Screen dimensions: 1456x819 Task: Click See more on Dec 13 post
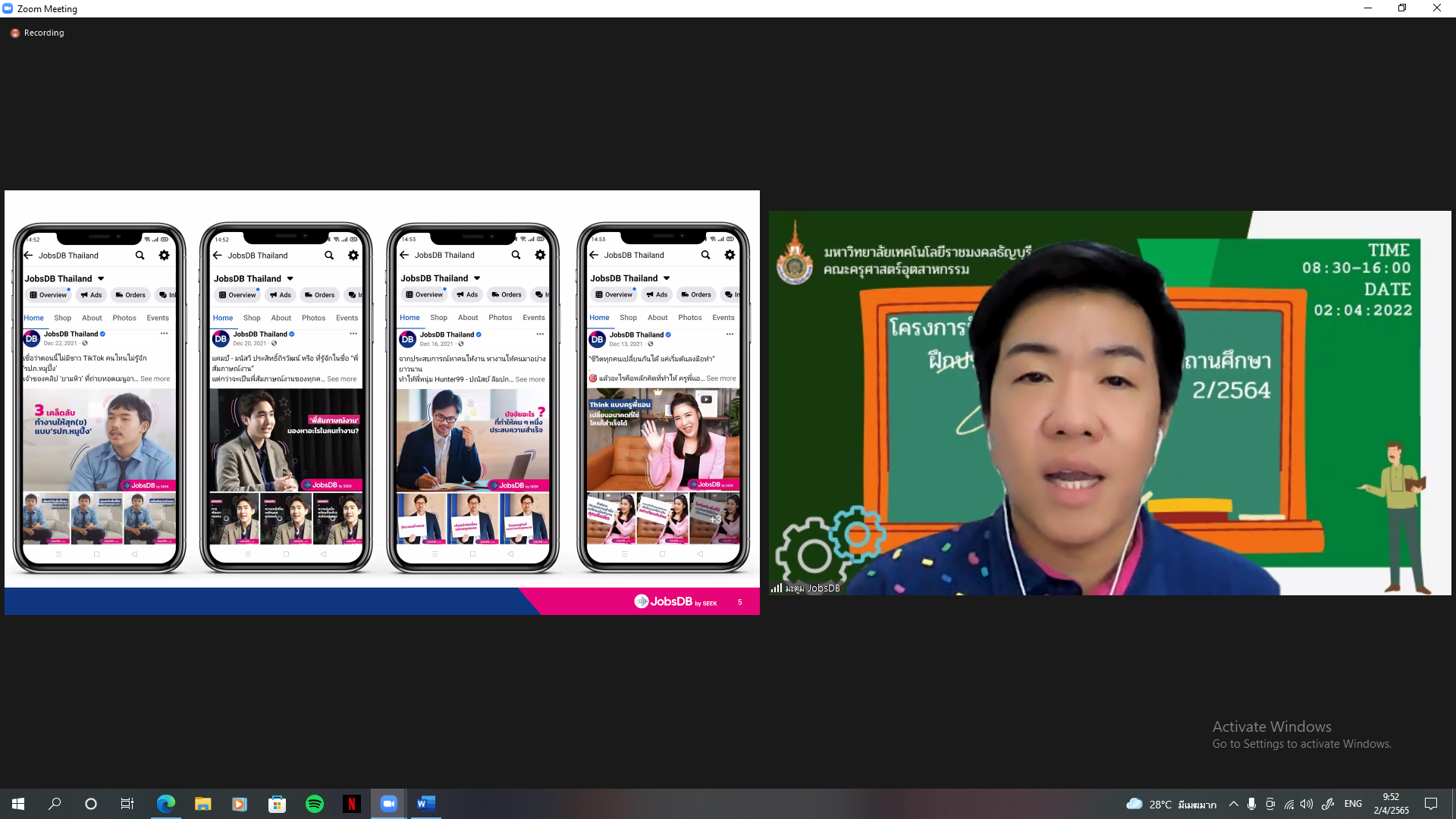click(x=720, y=378)
